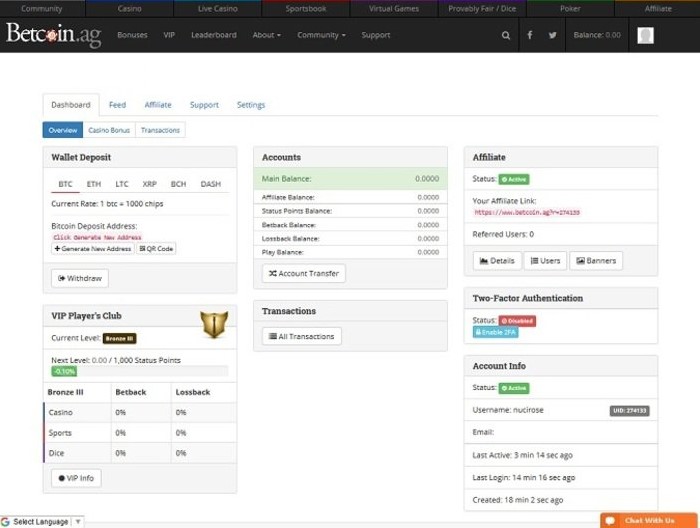Select the Transactions sub-tab
Viewport: 700px width, 528px height.
coord(160,130)
